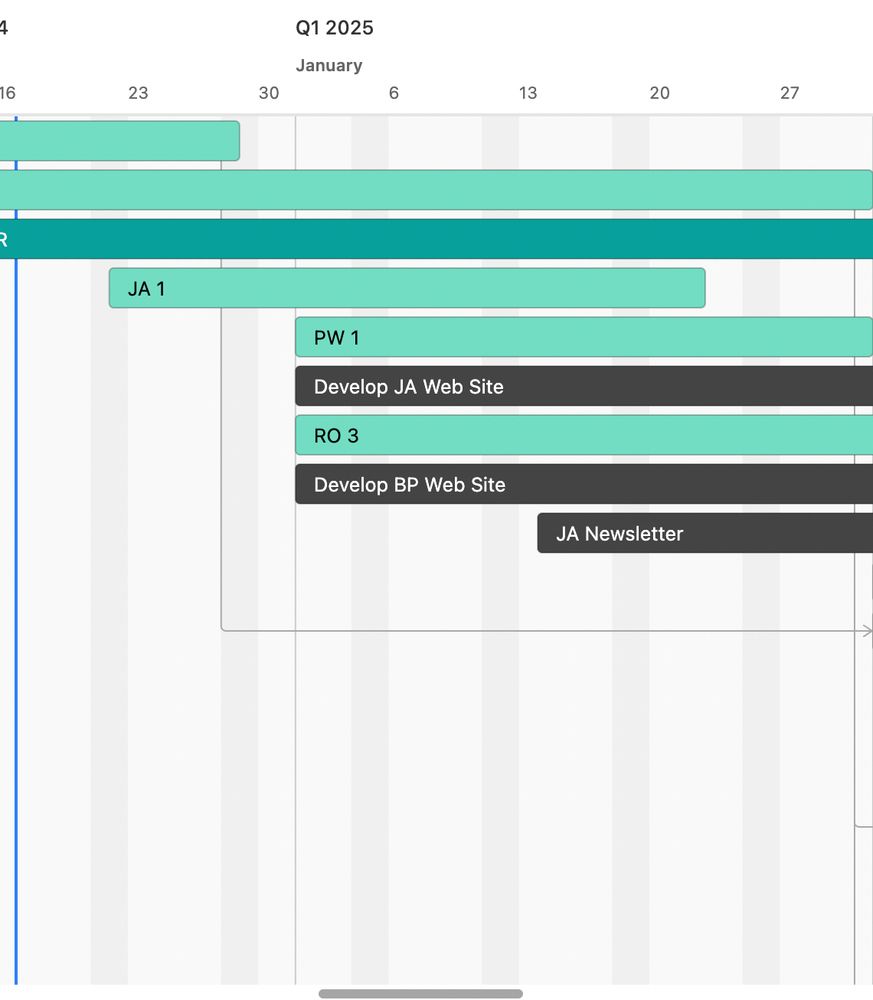Click the Develop BP Web Site task bar

[580, 484]
